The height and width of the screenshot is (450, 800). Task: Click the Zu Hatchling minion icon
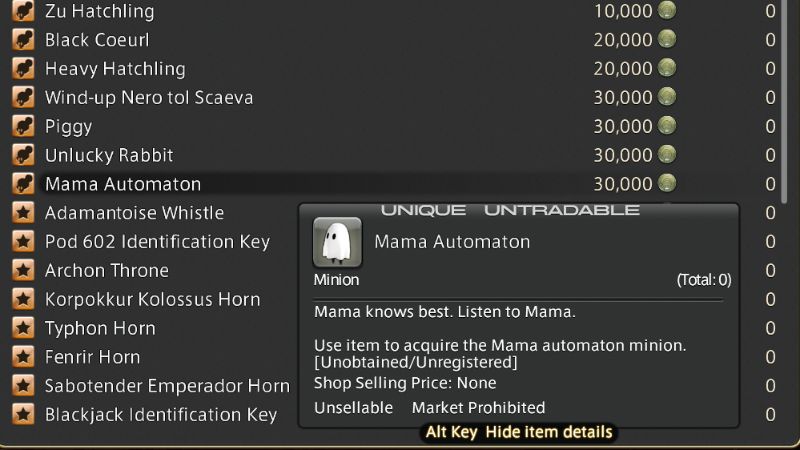click(x=23, y=11)
